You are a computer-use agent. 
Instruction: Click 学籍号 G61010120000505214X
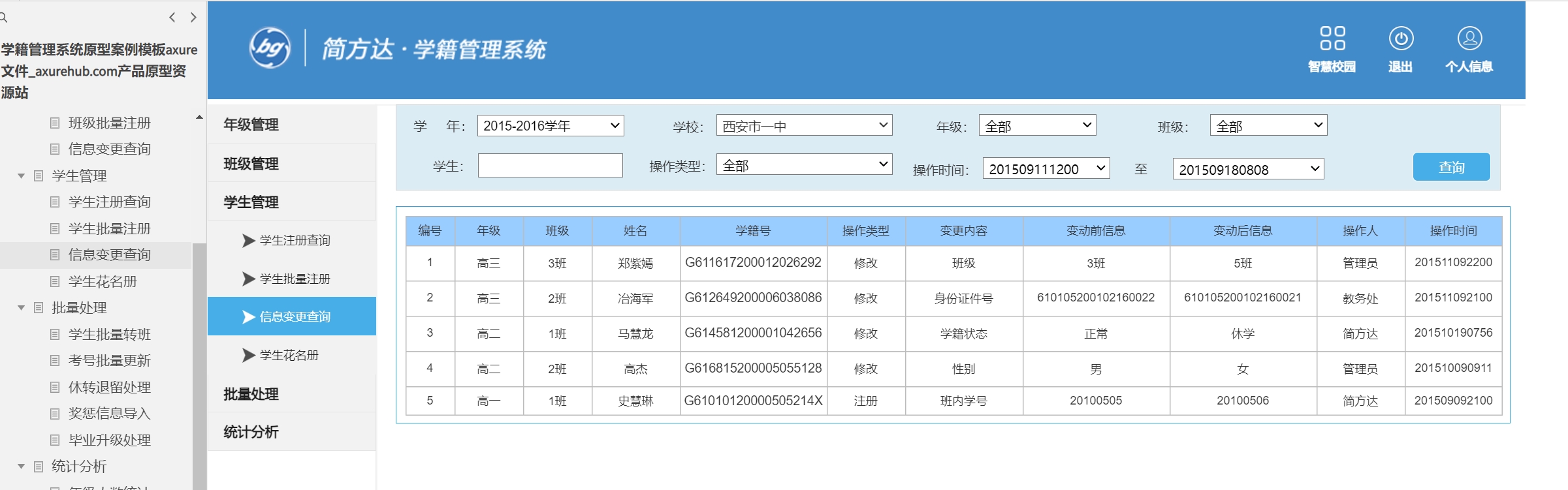(x=753, y=401)
